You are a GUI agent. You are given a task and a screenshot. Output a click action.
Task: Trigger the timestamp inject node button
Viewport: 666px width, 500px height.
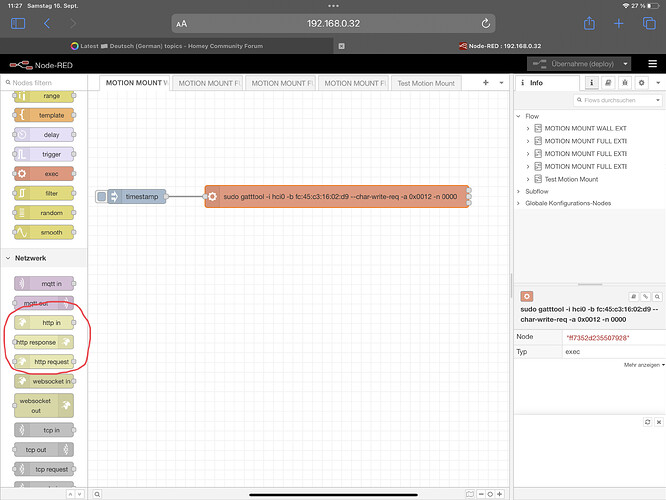coord(101,197)
